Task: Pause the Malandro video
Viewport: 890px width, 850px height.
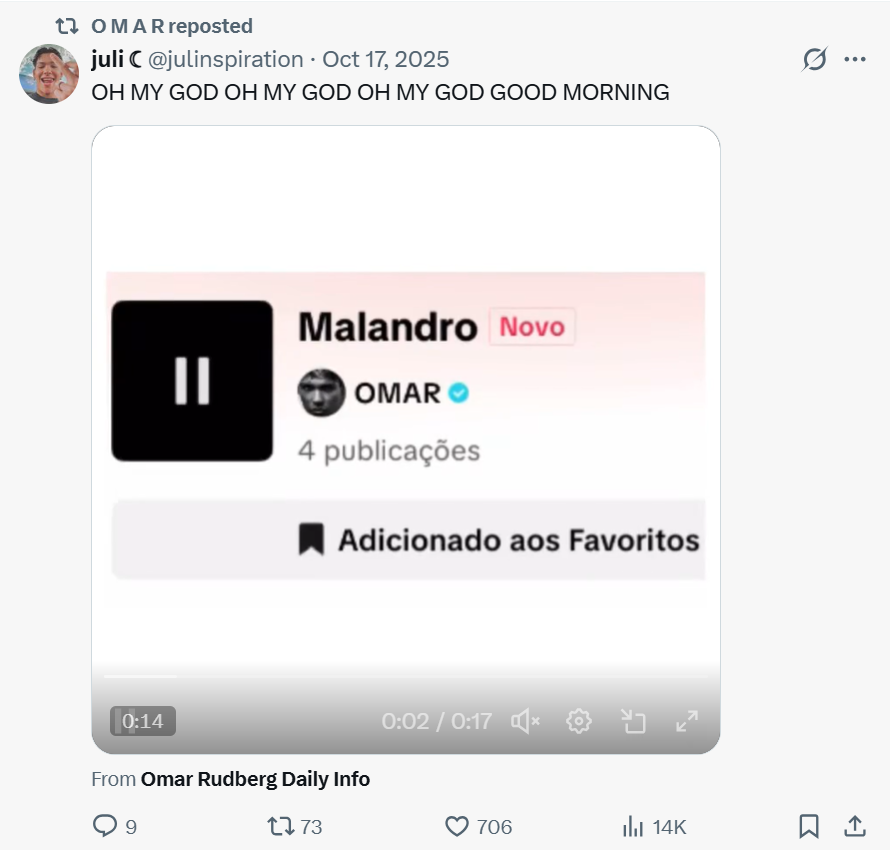Action: tap(192, 381)
